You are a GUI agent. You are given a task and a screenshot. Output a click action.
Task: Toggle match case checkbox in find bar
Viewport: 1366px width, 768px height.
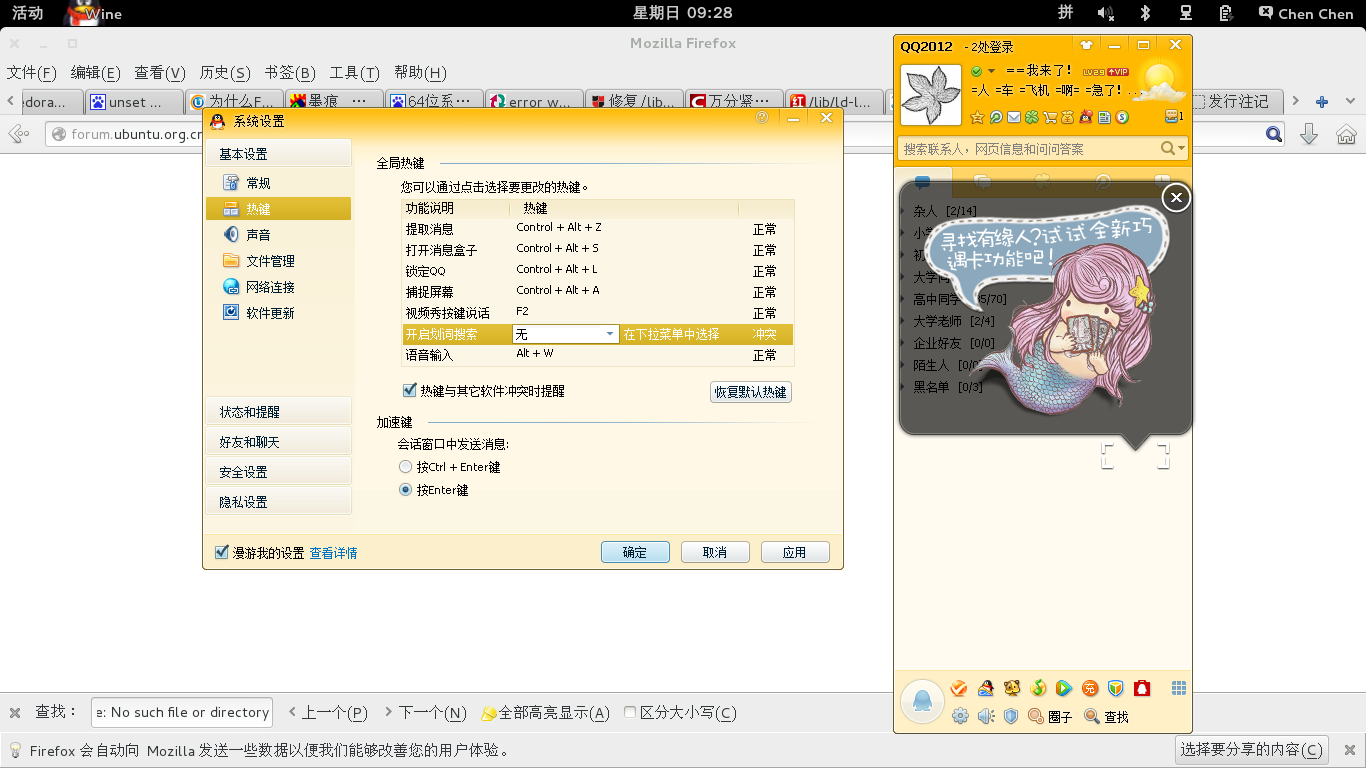click(x=630, y=713)
